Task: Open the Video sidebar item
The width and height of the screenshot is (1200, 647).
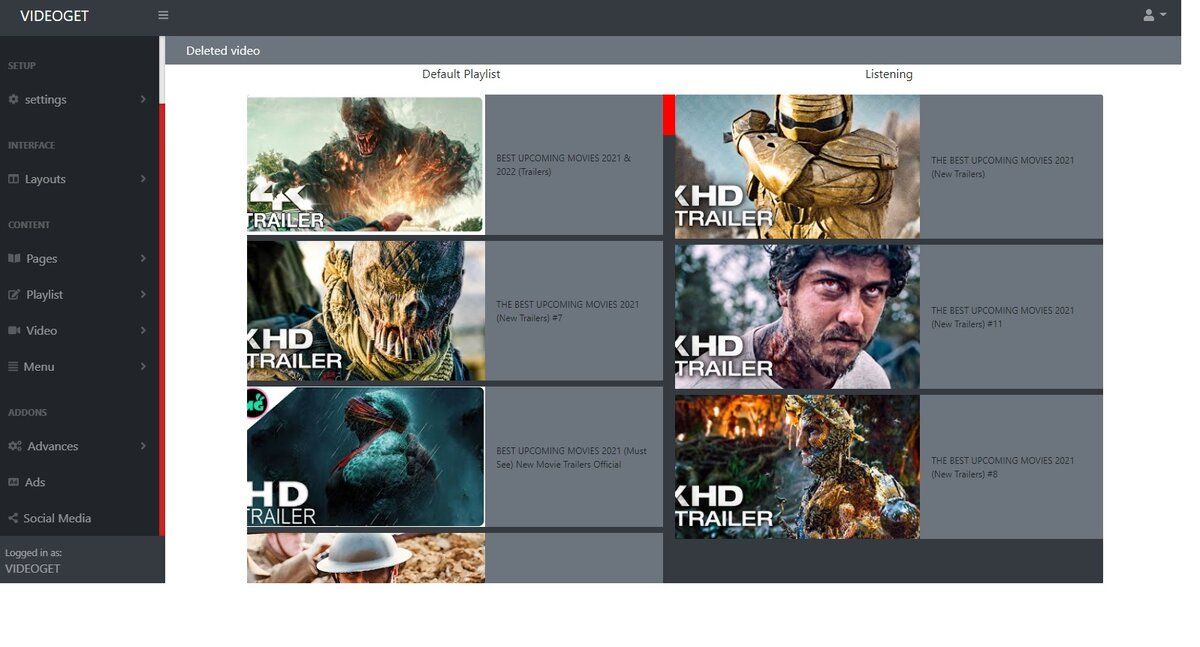Action: (x=80, y=330)
